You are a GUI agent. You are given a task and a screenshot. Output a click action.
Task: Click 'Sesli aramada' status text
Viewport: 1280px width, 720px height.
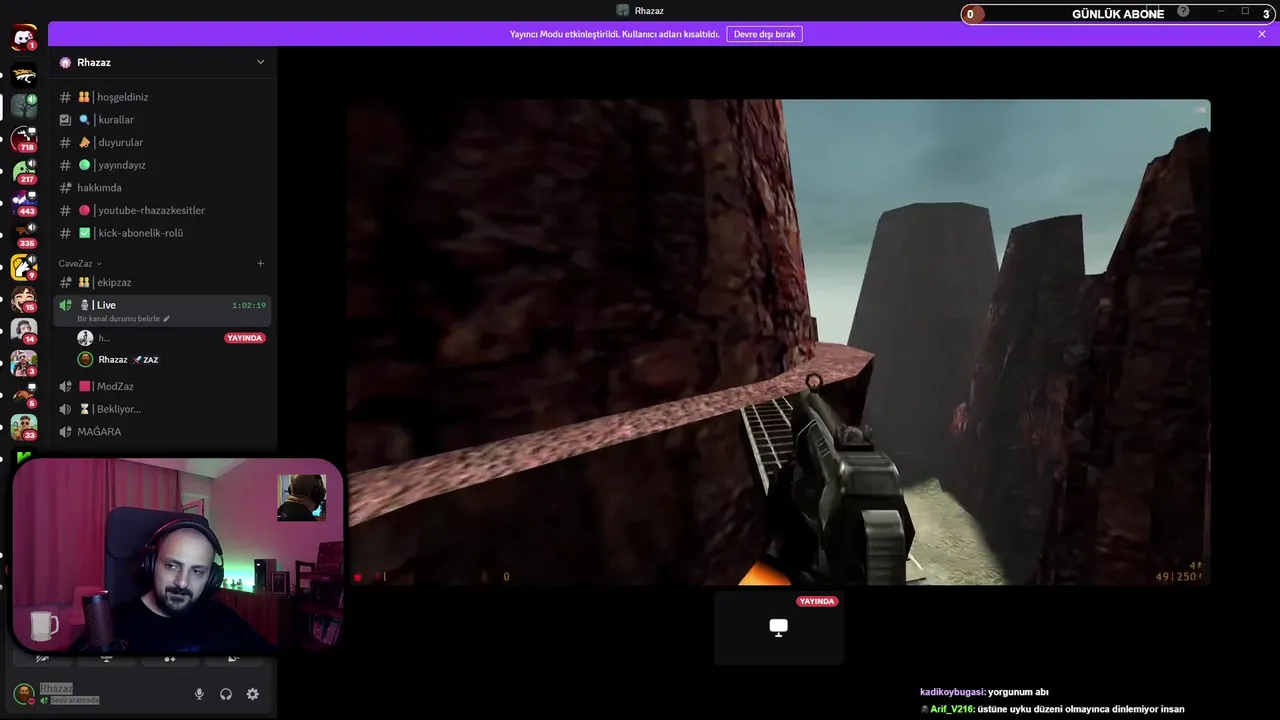(x=76, y=700)
